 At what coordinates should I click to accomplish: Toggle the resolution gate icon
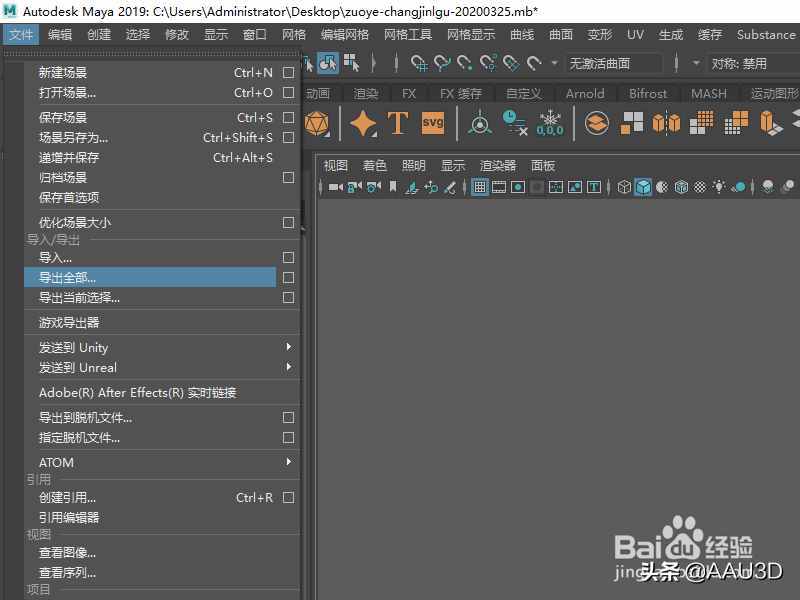pos(518,187)
